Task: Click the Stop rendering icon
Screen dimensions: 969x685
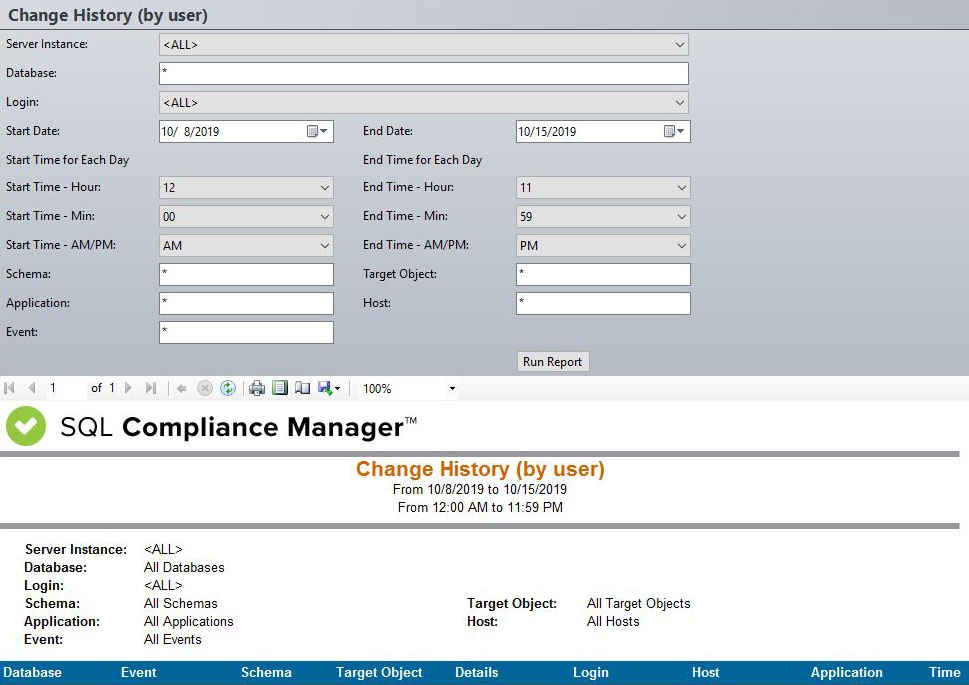Action: (205, 388)
